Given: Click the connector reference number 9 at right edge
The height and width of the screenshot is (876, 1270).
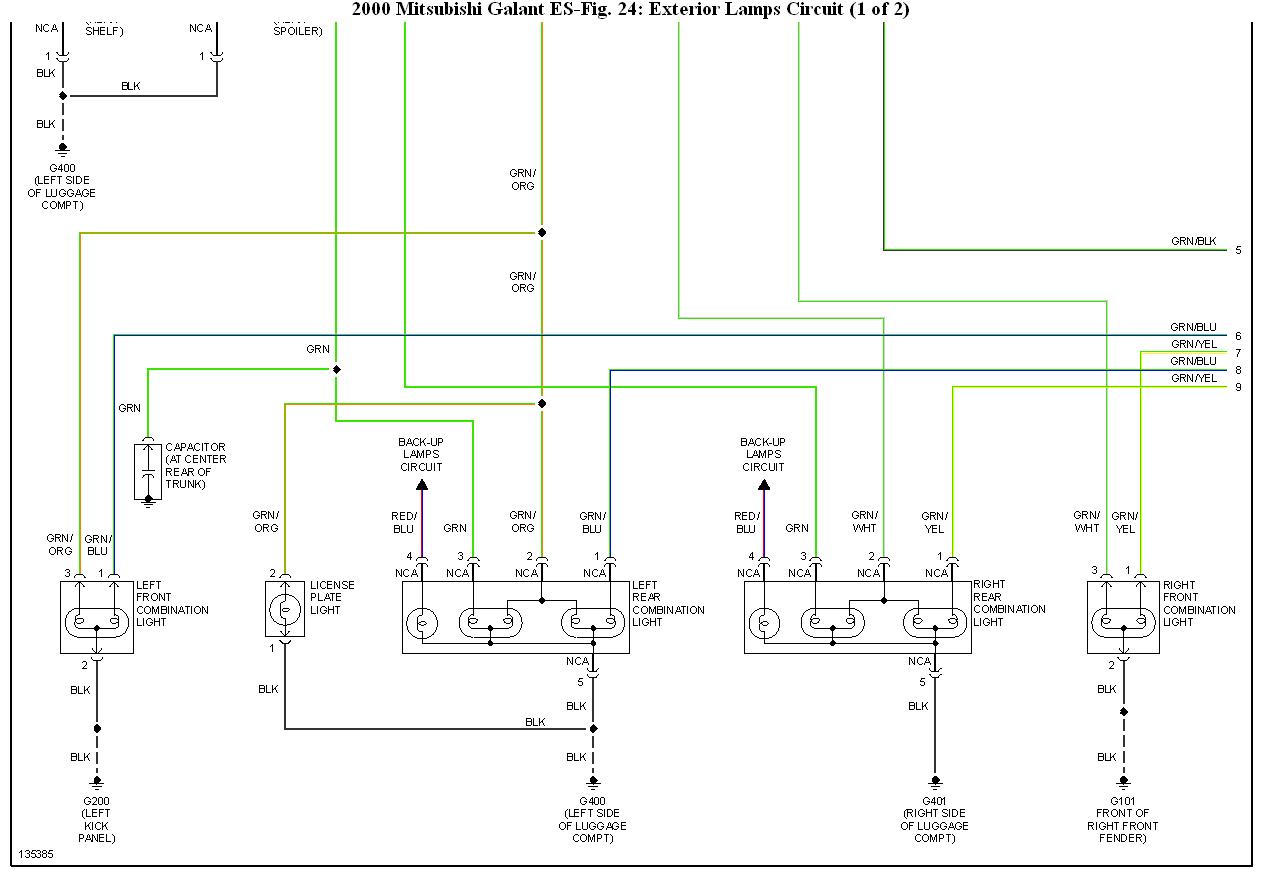Looking at the screenshot, I should (1238, 388).
